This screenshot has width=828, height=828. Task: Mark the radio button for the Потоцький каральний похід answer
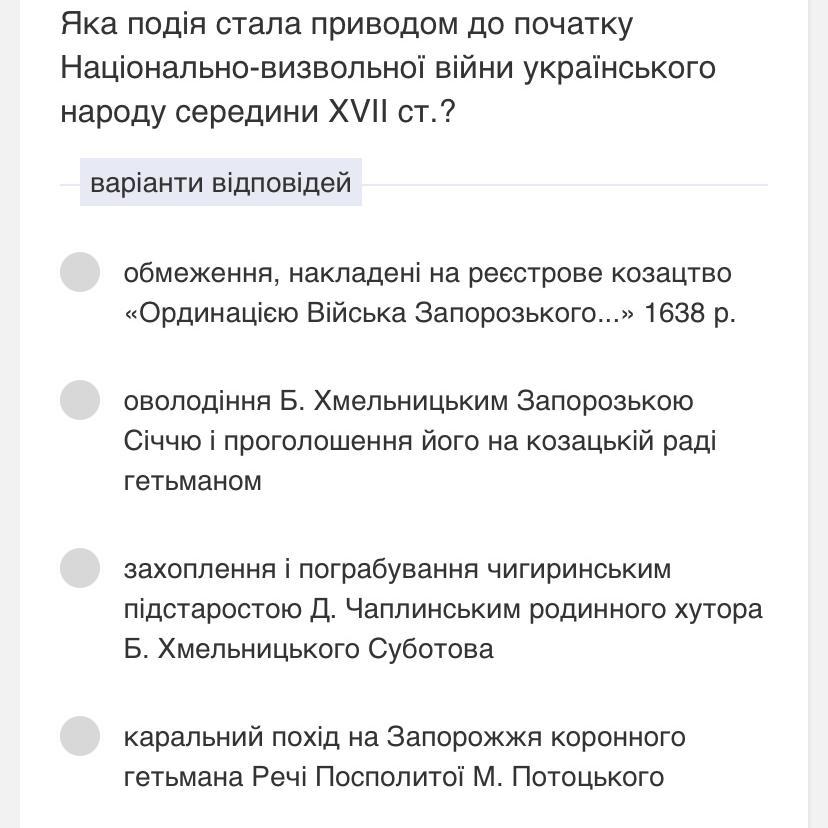[80, 736]
